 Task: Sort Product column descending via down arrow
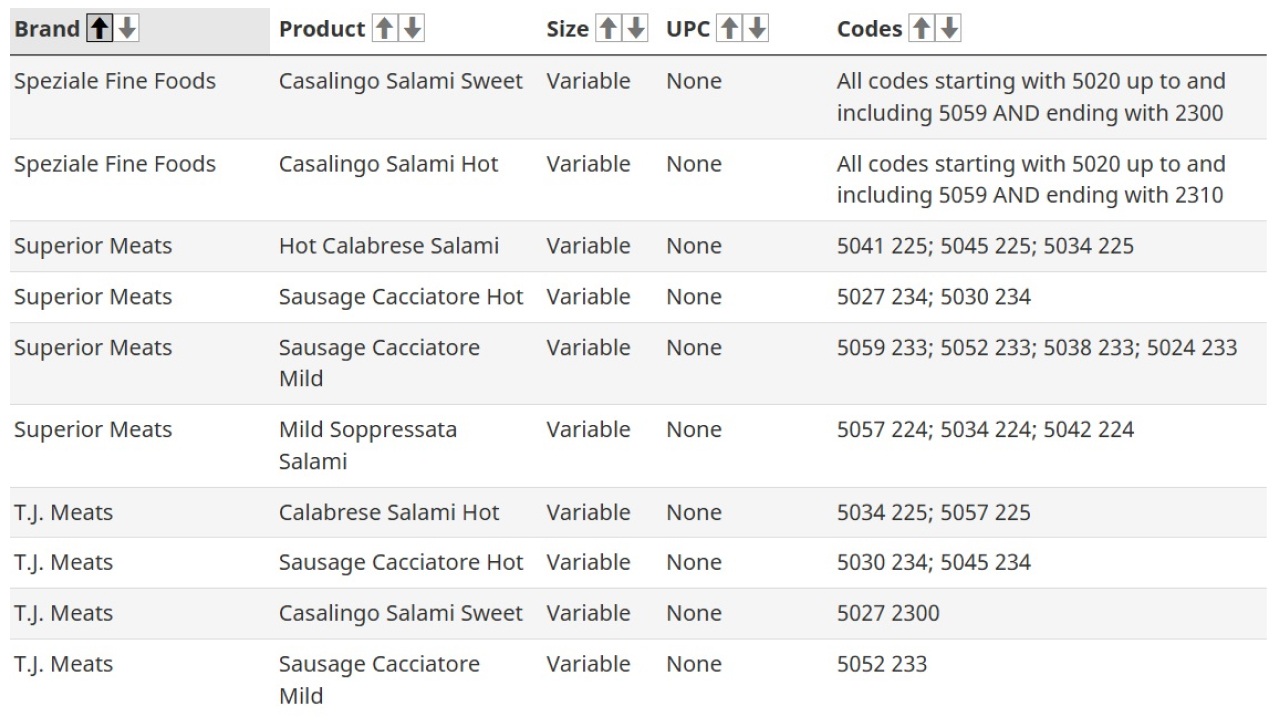[412, 29]
